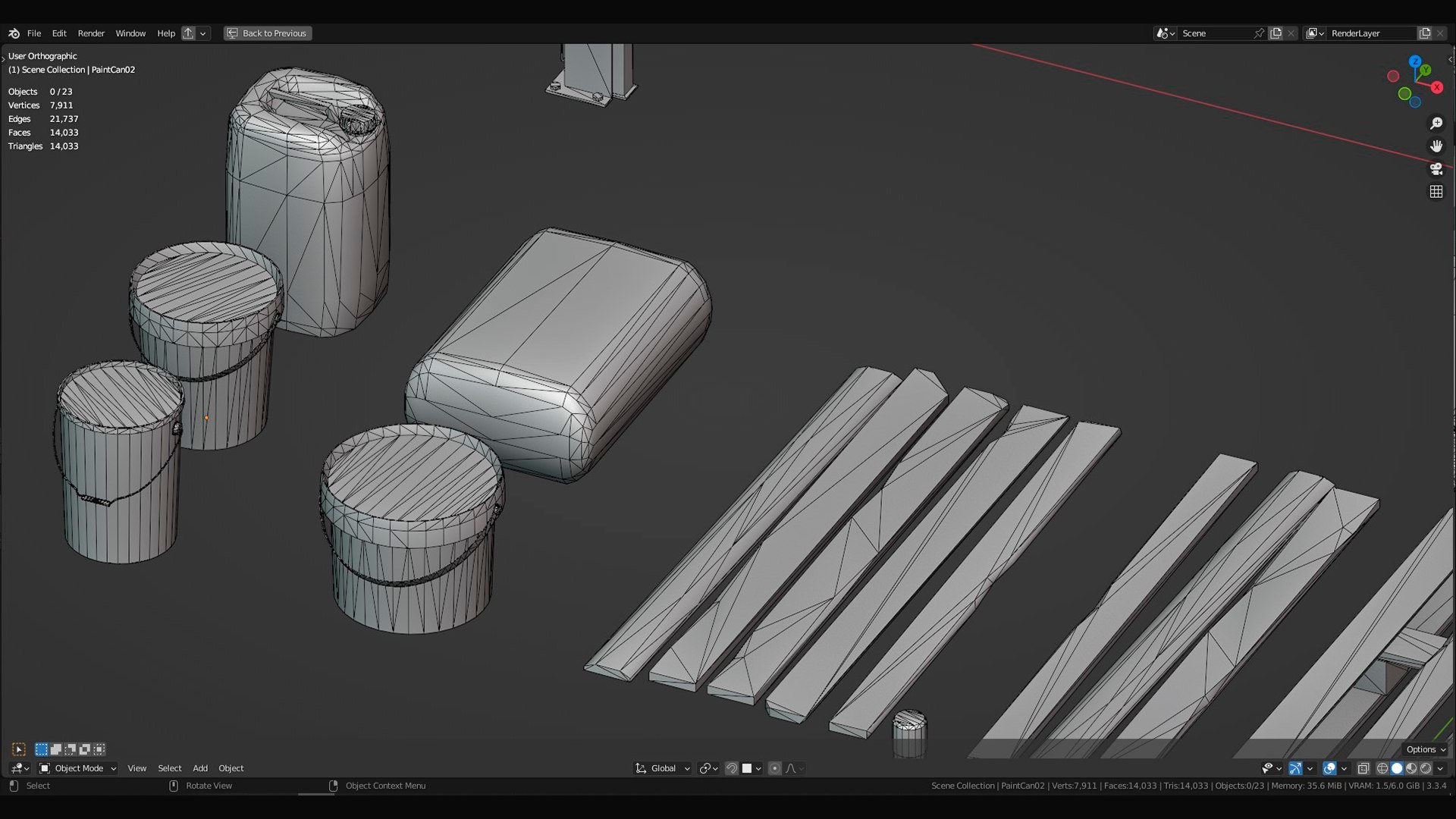Click the green Y axis gizmo ball
Screen dimensions: 1456x819
point(1426,70)
